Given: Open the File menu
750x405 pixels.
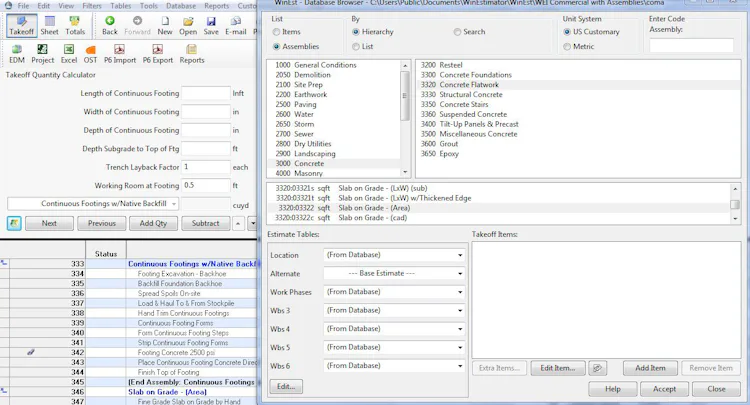Looking at the screenshot, I should (23, 6).
